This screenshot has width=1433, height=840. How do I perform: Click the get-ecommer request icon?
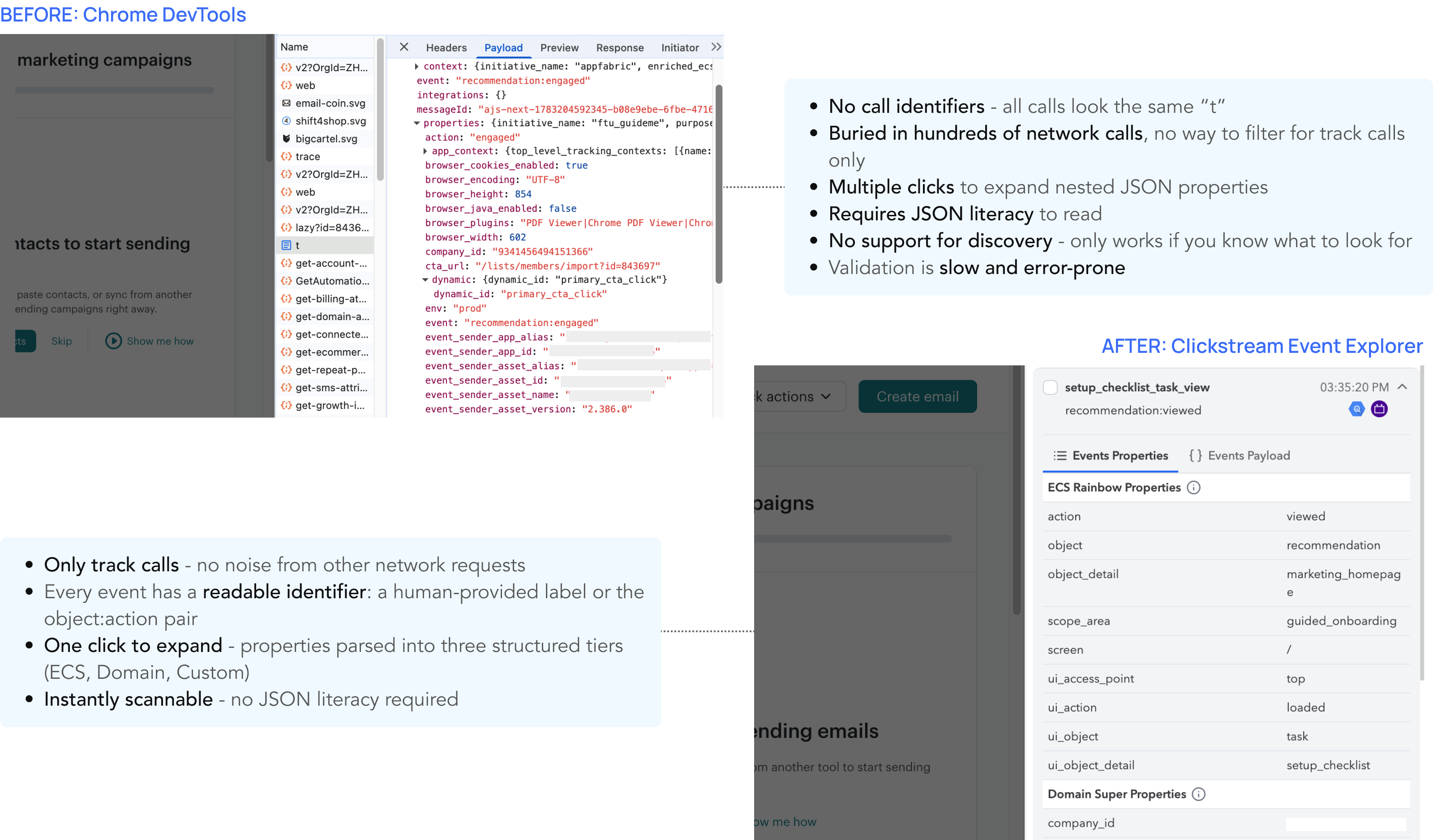click(x=287, y=352)
